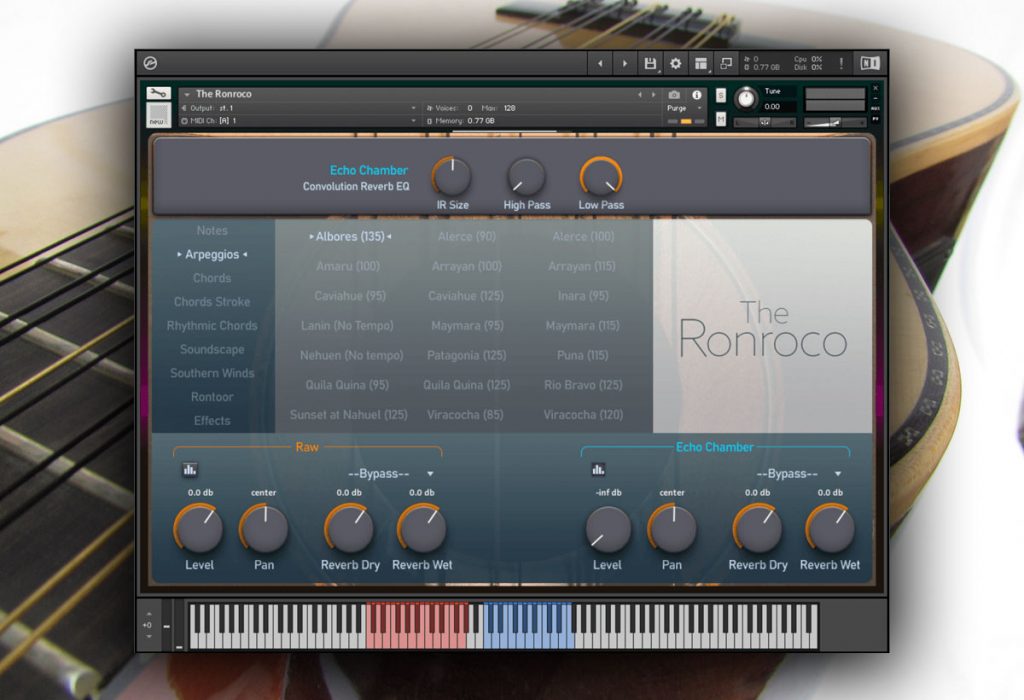Open instrument edit wrench

(158, 93)
